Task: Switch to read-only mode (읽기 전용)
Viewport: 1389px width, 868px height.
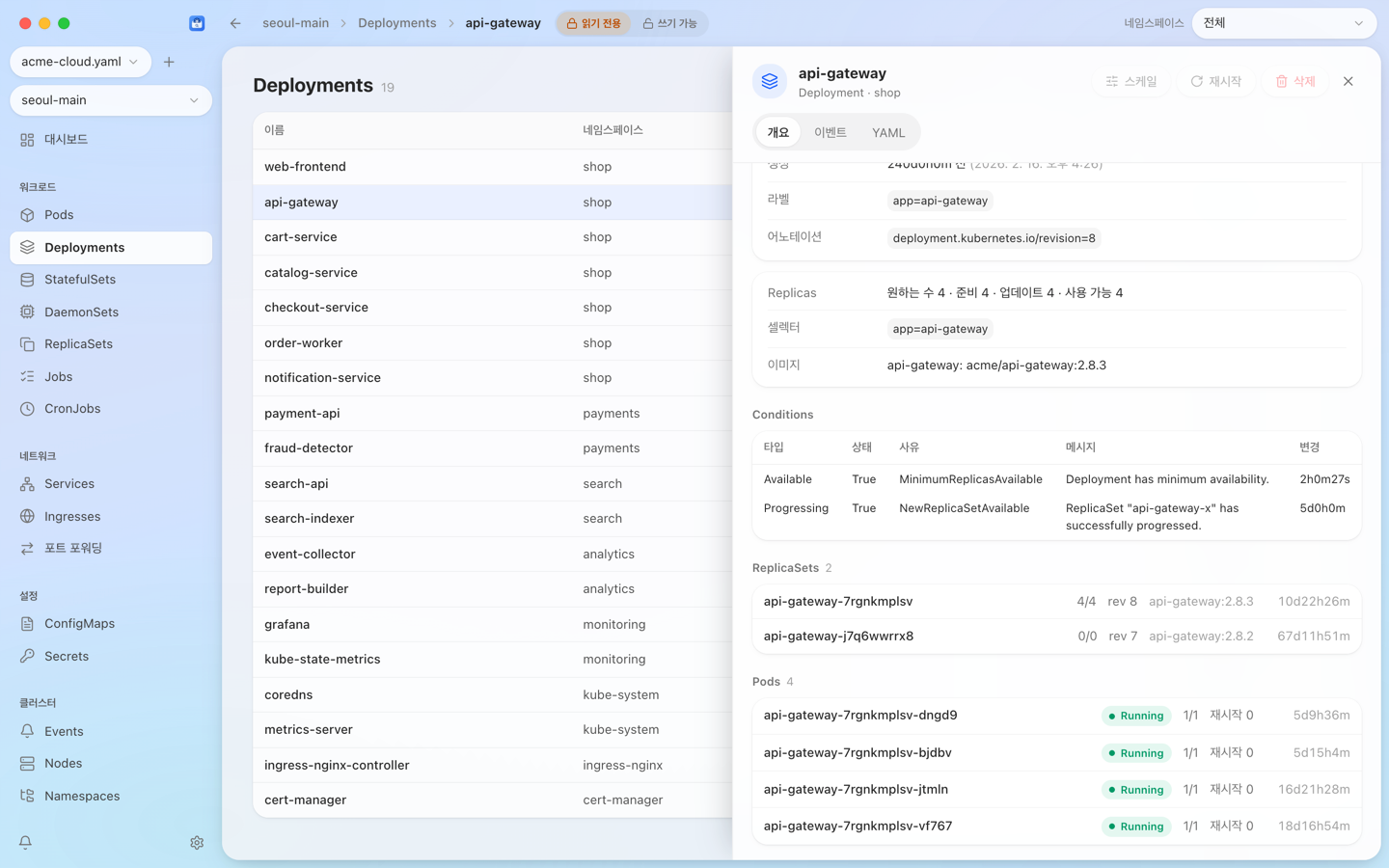Action: click(x=593, y=23)
